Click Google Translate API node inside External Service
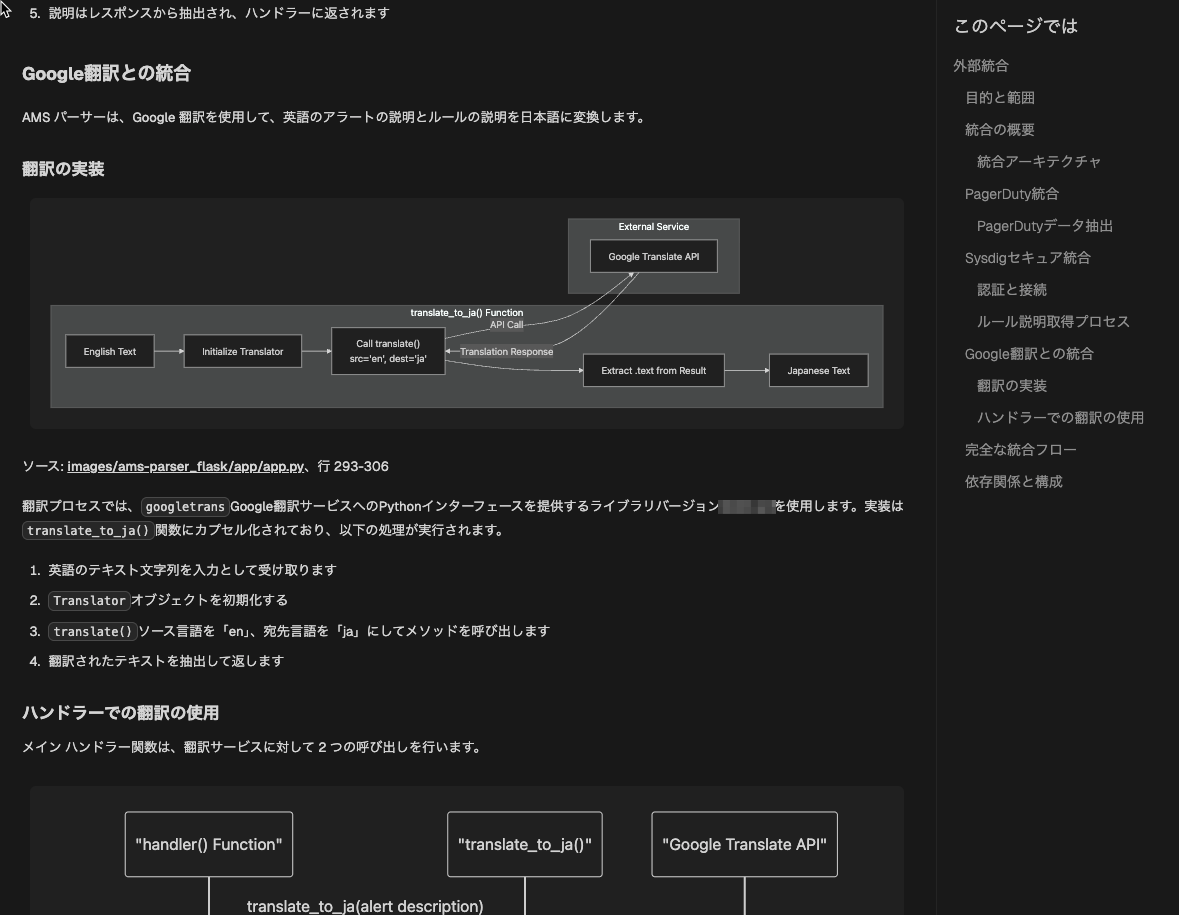This screenshot has height=915, width=1179. tap(653, 256)
